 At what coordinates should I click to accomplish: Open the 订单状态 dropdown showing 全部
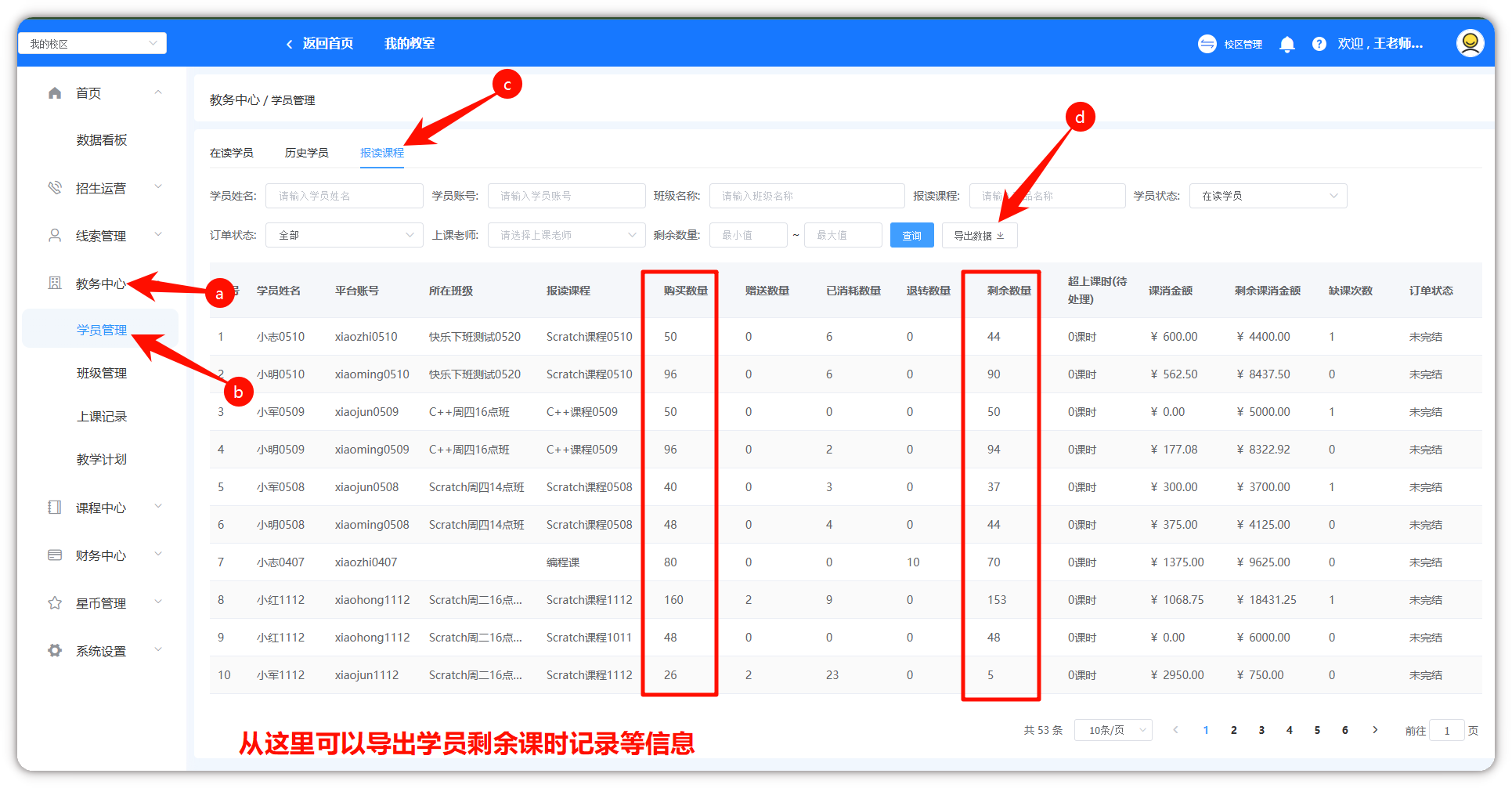pos(345,235)
